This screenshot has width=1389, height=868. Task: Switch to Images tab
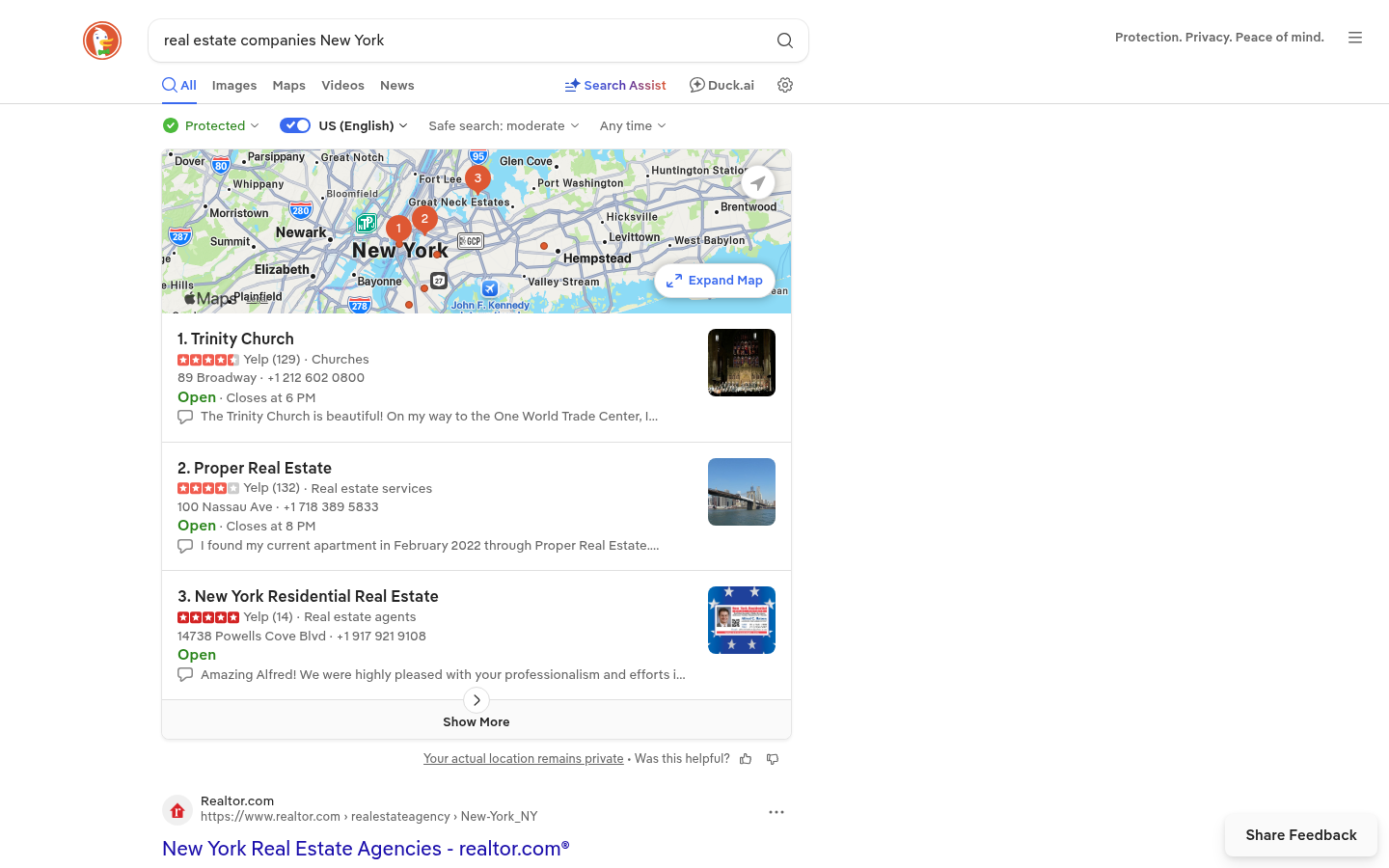tap(234, 85)
